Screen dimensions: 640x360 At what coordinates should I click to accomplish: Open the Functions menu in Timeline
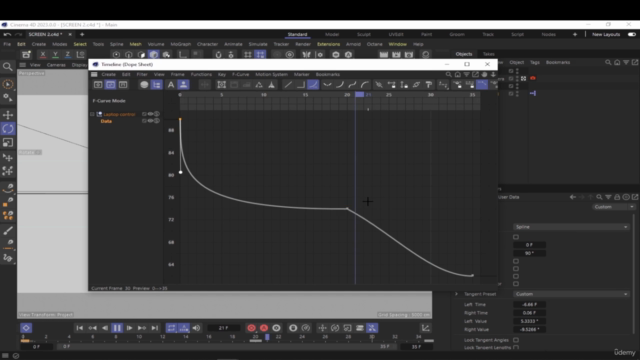pos(201,74)
